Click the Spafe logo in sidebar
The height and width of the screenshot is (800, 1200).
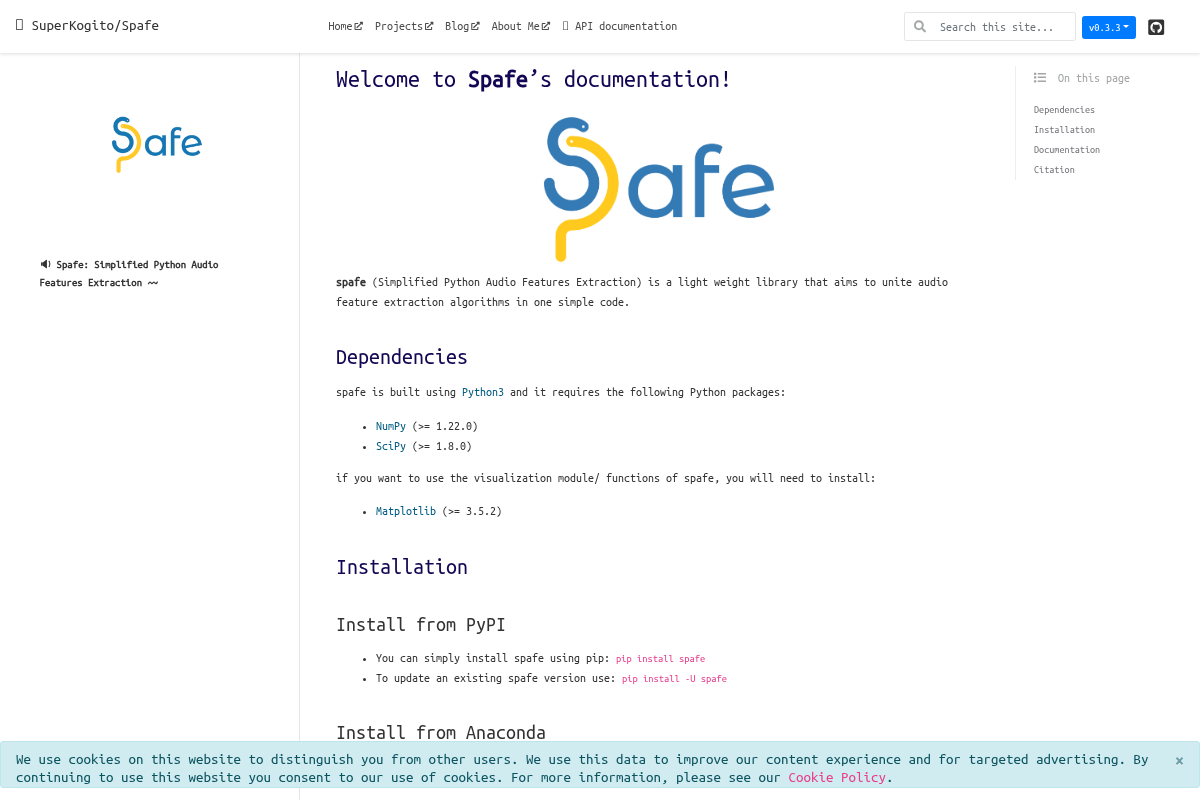click(157, 144)
